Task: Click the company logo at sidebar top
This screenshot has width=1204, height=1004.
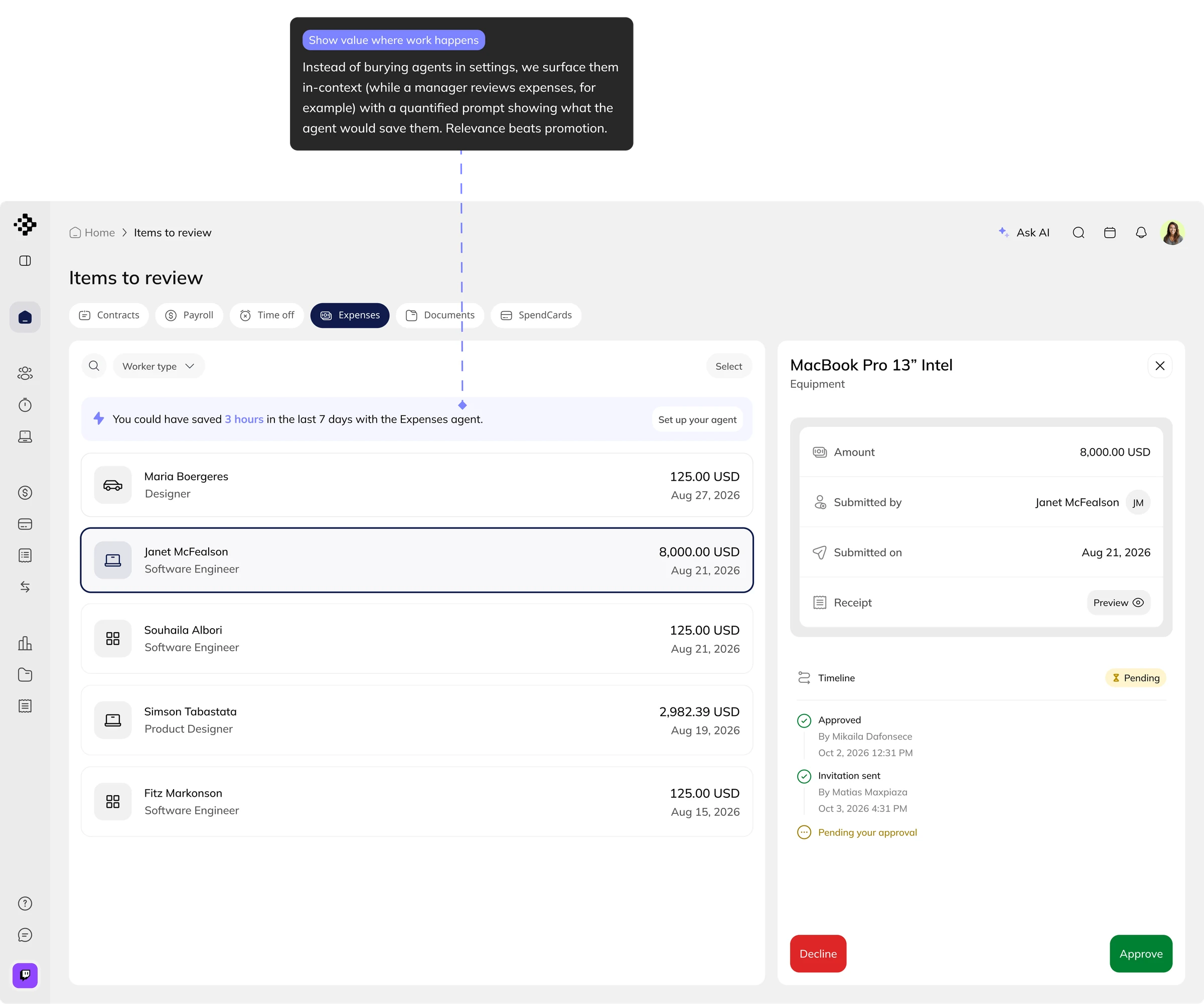Action: 25,224
